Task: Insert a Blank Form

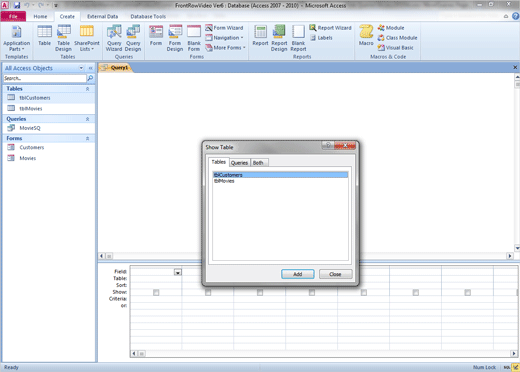Action: [x=194, y=39]
